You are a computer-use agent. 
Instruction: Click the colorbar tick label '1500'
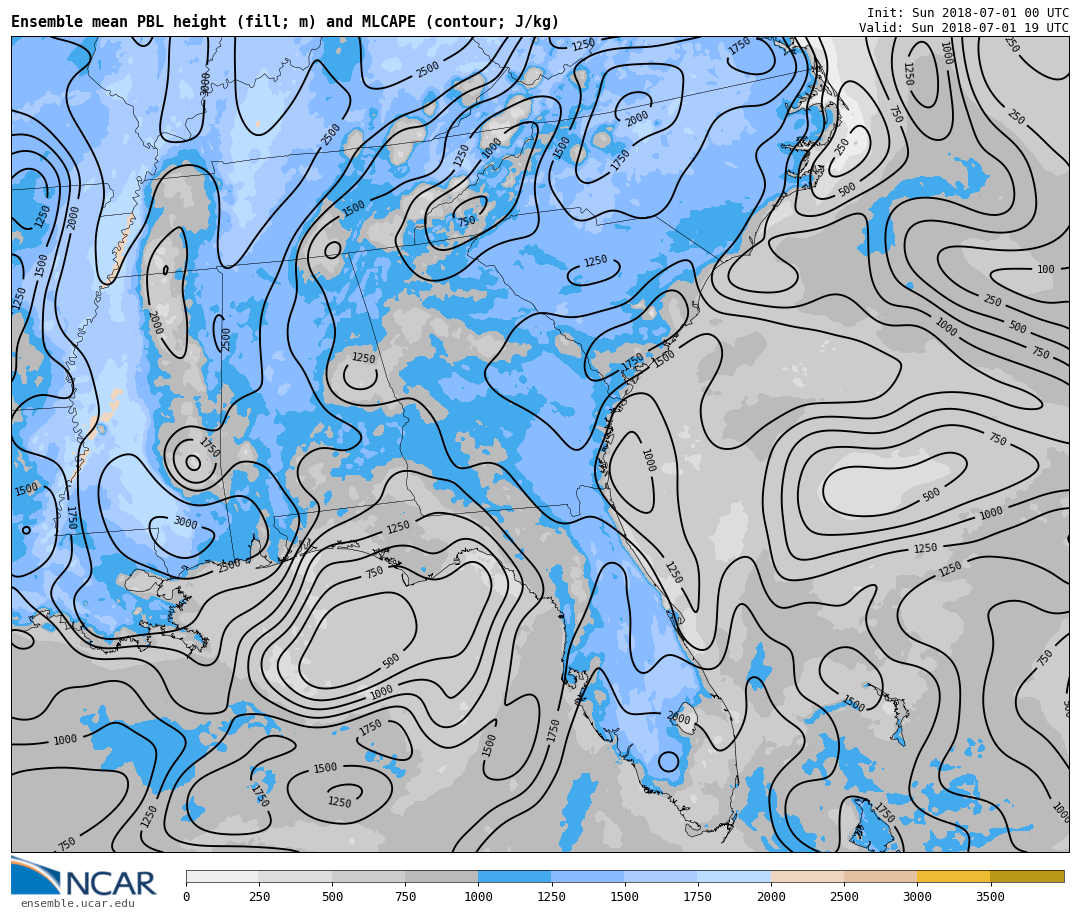point(624,896)
